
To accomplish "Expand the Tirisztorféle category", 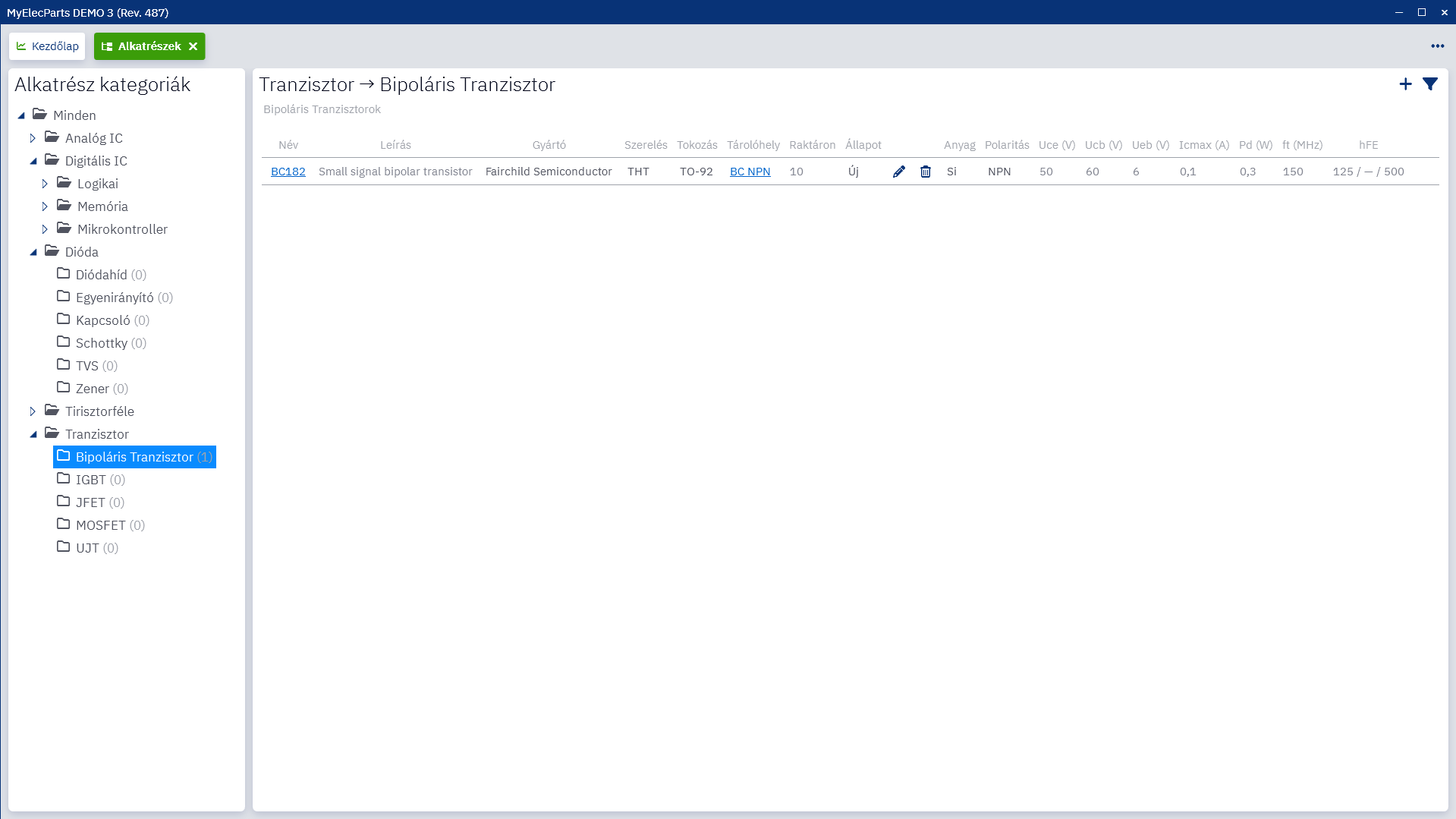I will click(33, 411).
